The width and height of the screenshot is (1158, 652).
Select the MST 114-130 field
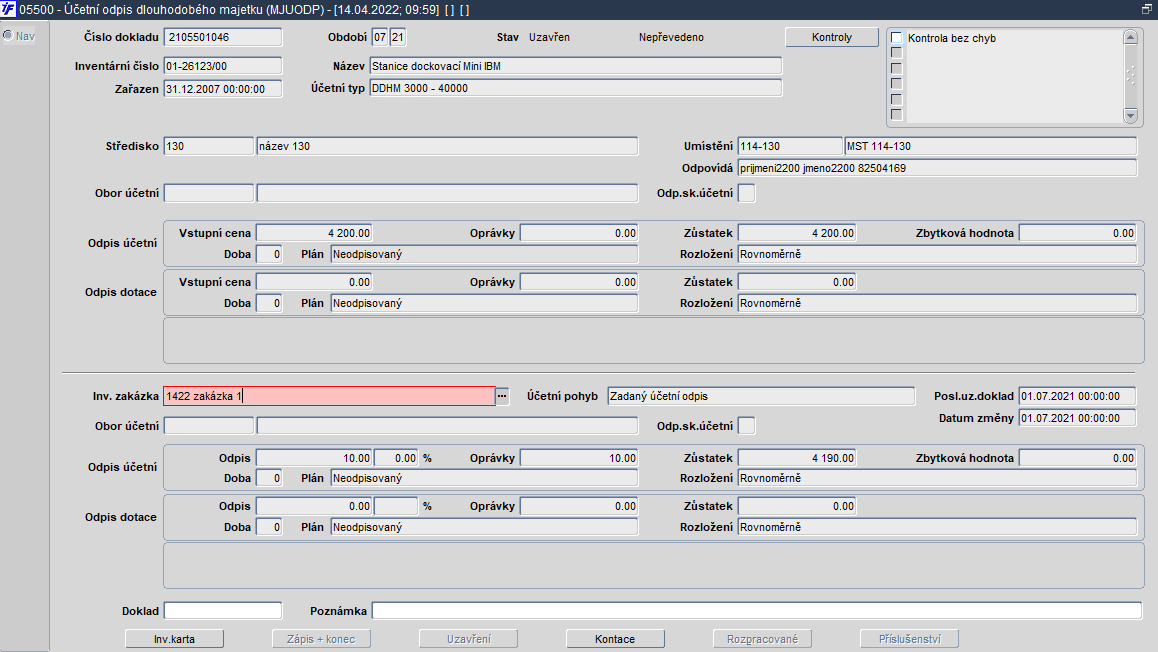(x=990, y=146)
